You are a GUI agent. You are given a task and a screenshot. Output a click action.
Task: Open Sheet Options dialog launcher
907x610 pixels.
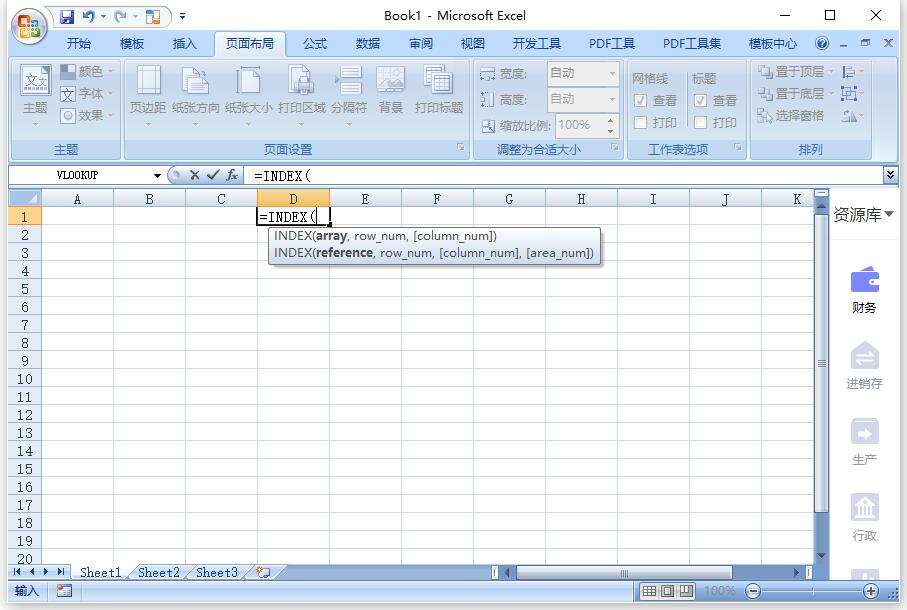(x=738, y=147)
